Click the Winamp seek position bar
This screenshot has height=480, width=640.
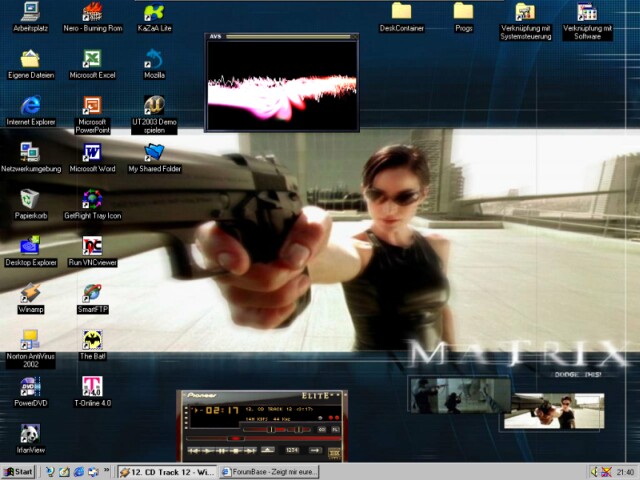point(263,439)
